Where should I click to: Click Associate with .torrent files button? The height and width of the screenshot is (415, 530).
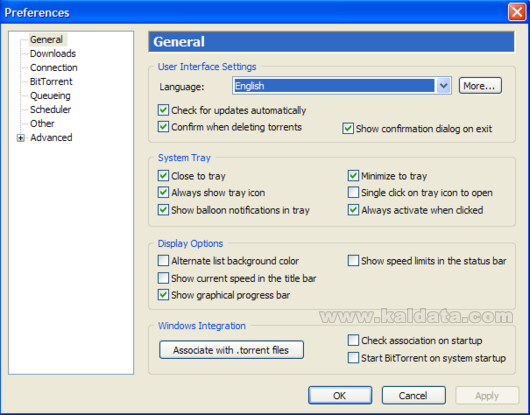tap(231, 350)
